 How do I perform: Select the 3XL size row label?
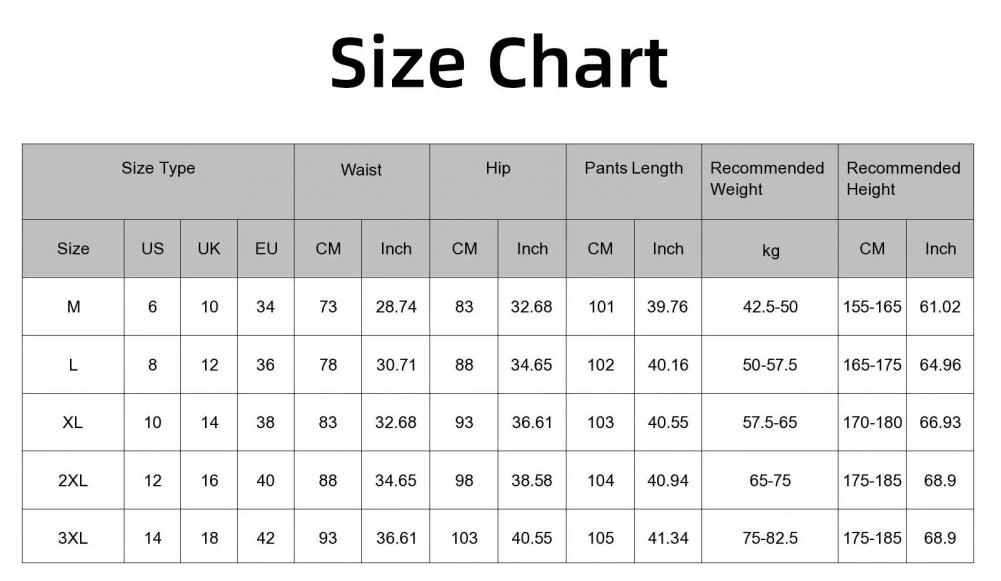[x=73, y=538]
